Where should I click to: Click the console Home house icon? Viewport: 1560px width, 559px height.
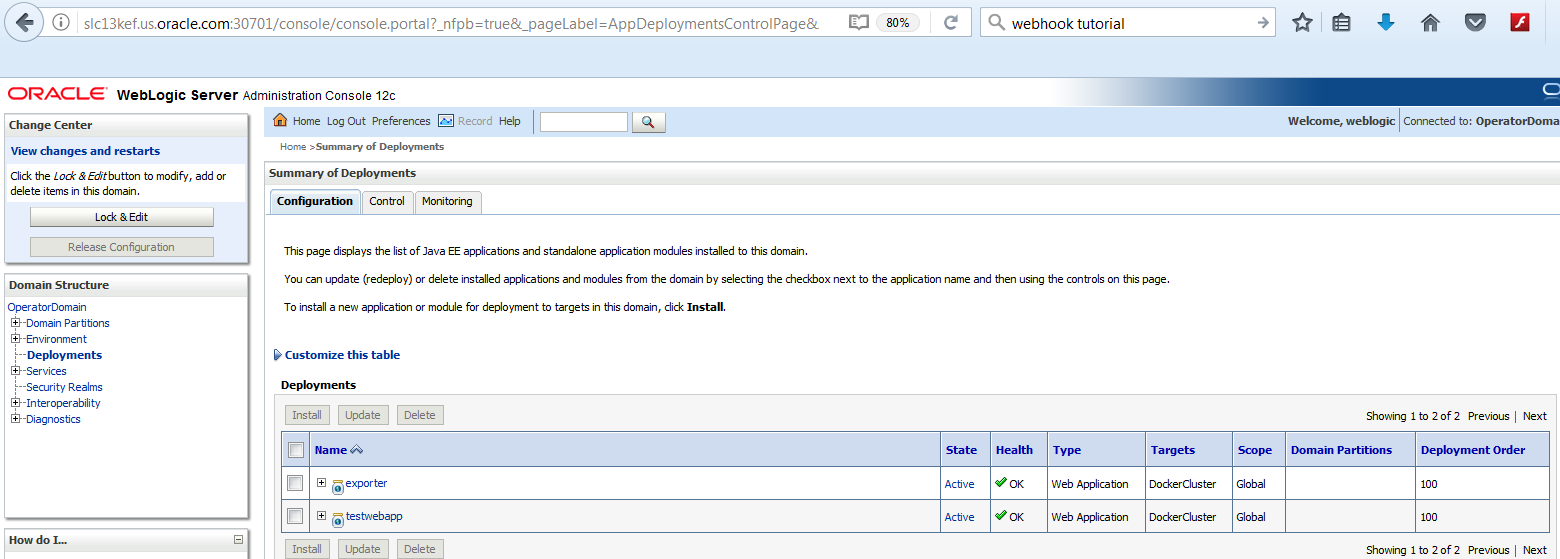280,121
